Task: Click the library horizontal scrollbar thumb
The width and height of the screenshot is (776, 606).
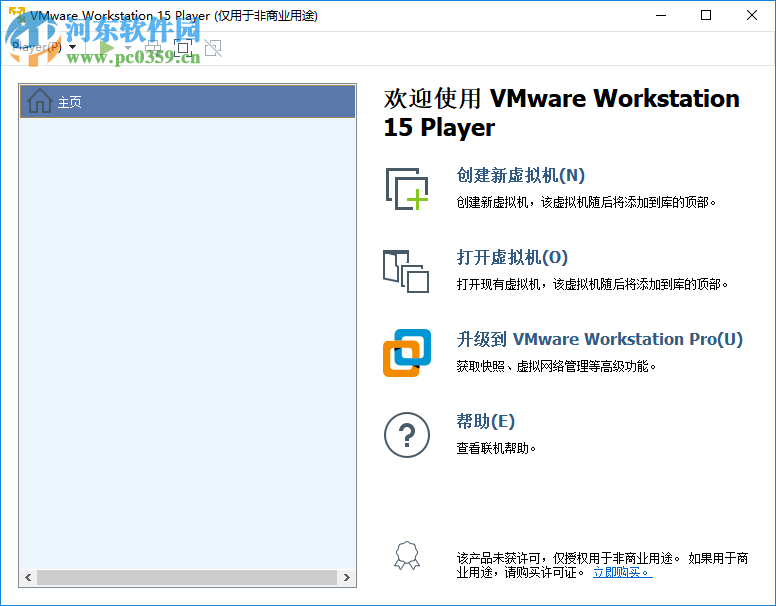Action: pos(187,577)
